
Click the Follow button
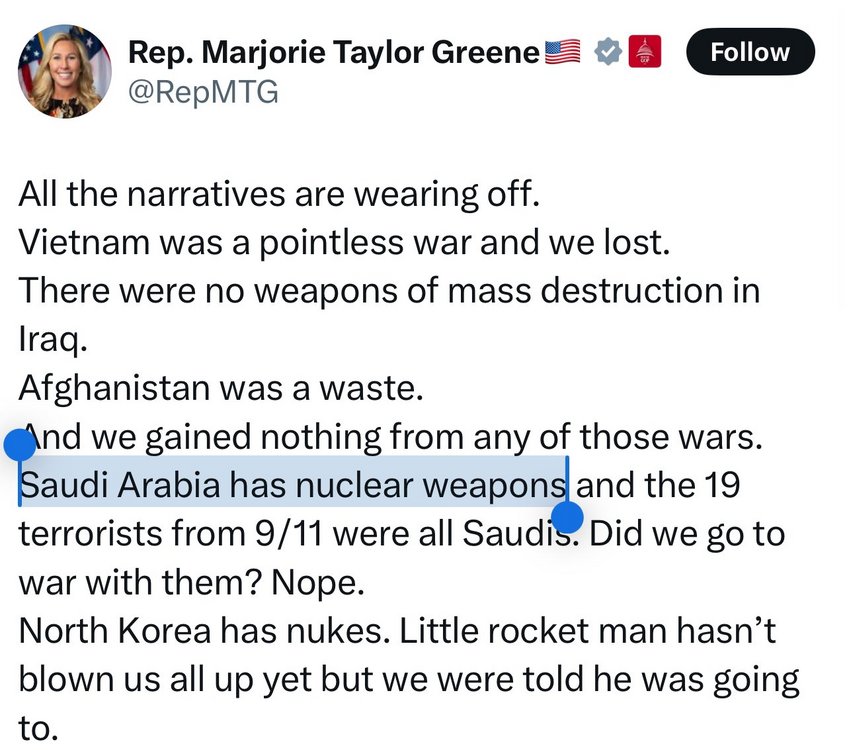click(750, 52)
